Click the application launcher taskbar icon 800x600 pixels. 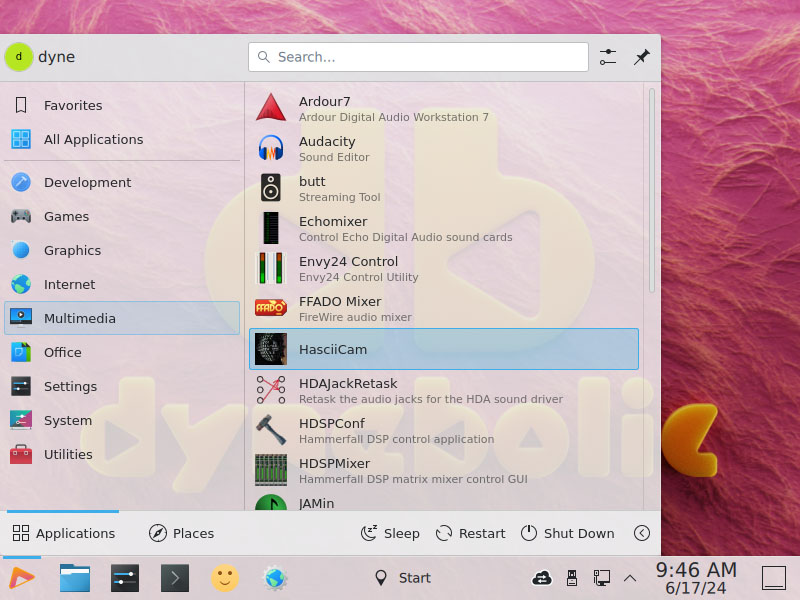click(x=22, y=578)
